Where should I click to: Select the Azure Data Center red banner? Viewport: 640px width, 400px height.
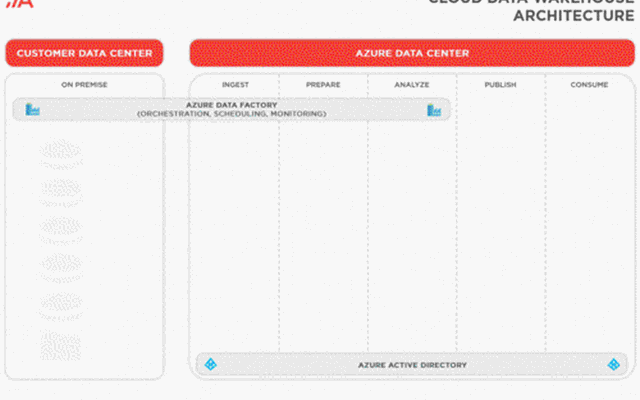[x=412, y=53]
